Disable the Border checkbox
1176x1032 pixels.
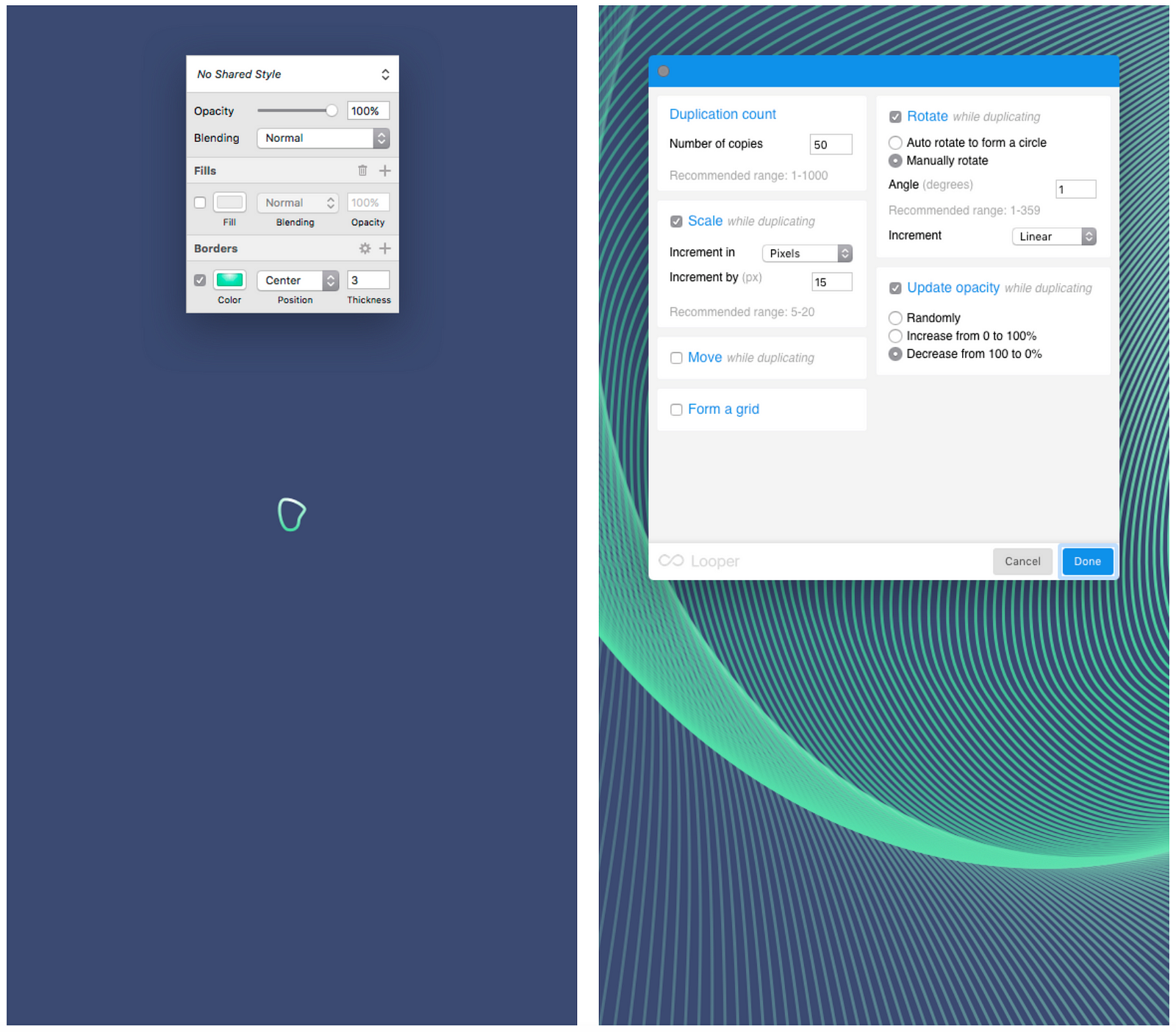200,280
